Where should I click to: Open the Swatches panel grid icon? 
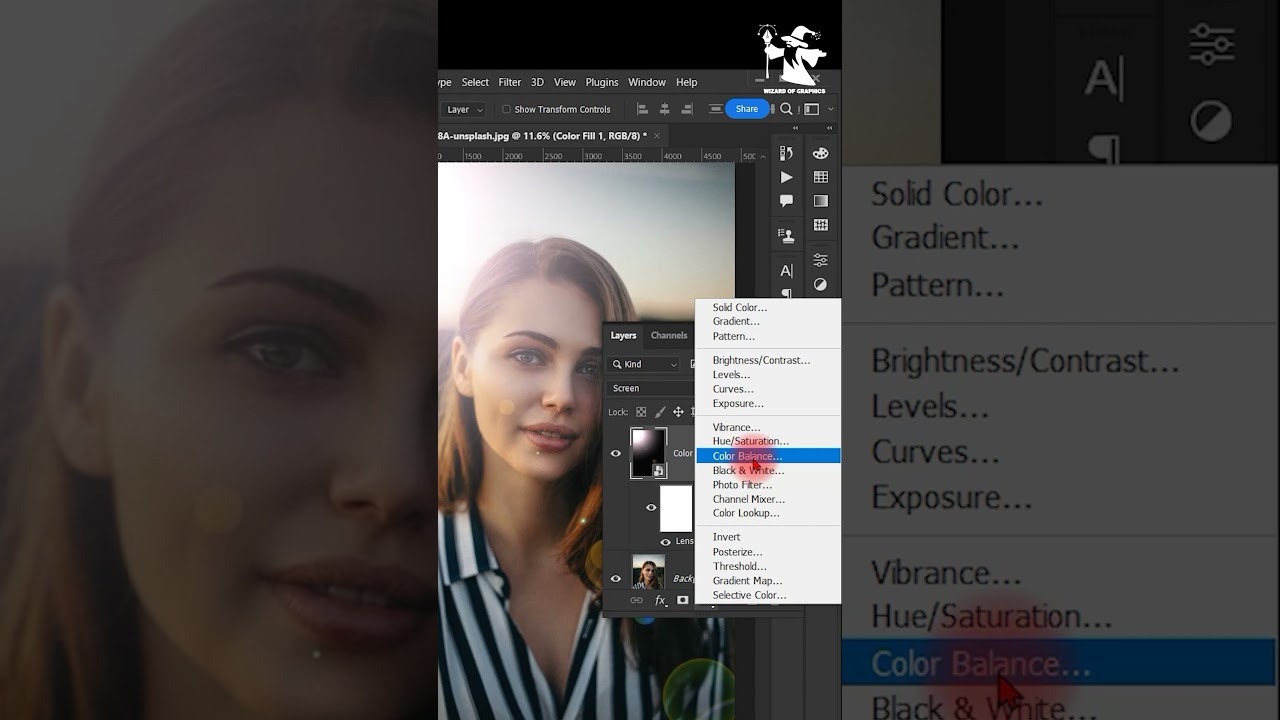click(x=821, y=177)
